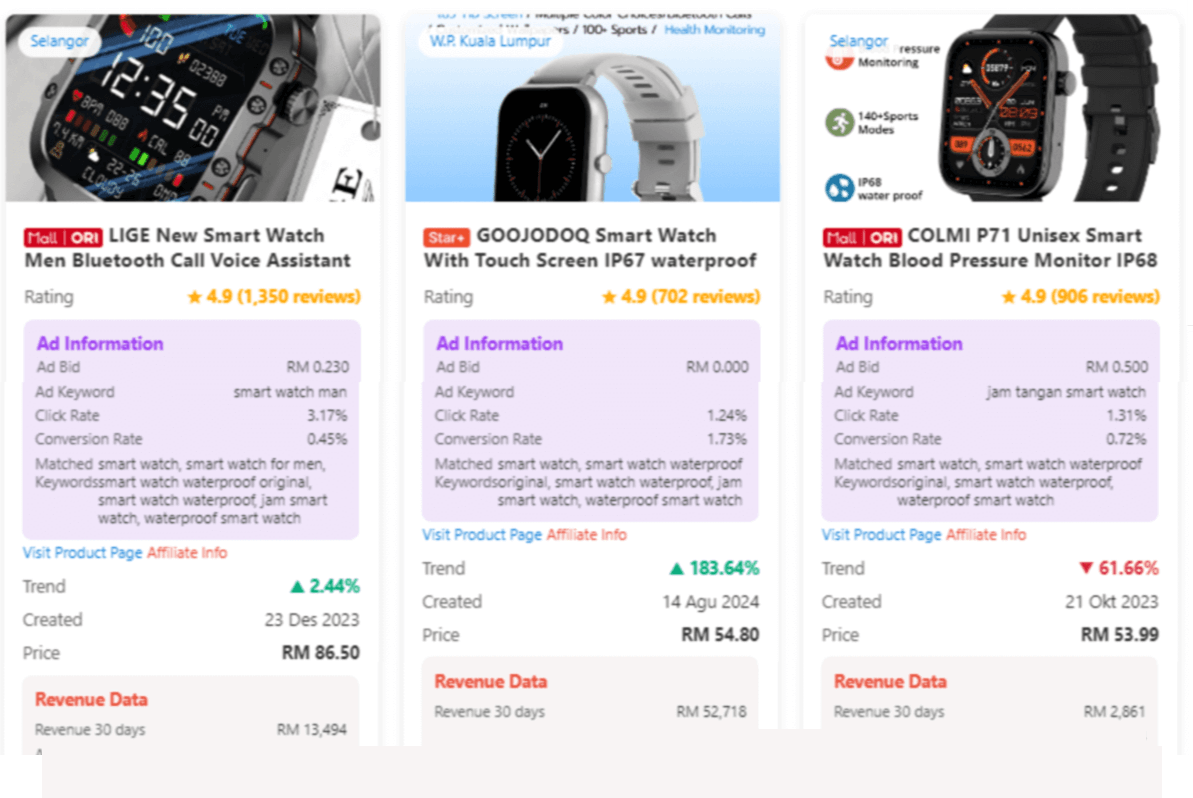Viewport: 1193px width, 798px height.
Task: Click the star icon next to 1,350 reviews
Action: click(x=194, y=297)
